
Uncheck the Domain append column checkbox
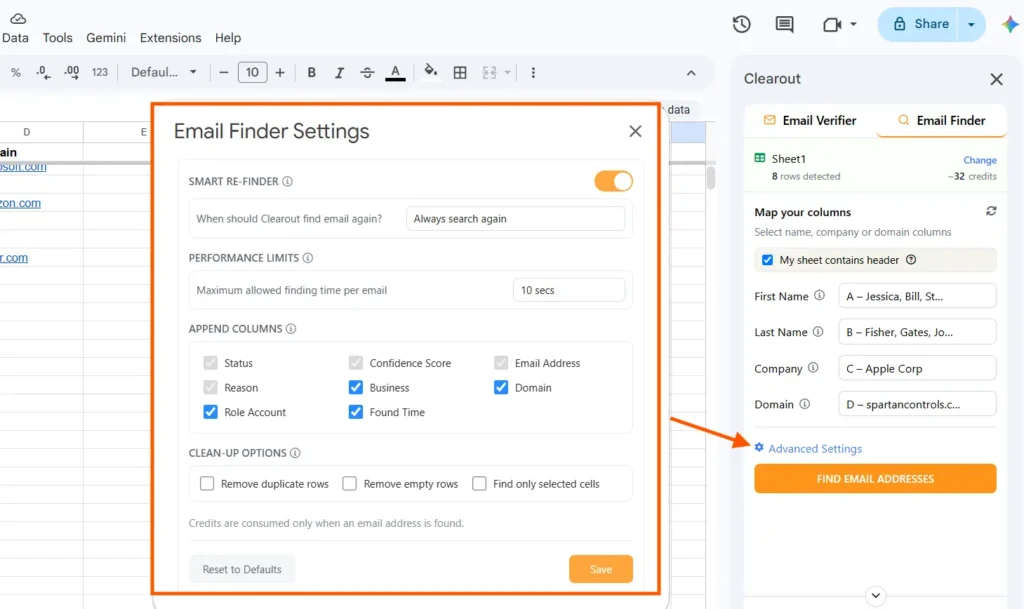click(x=501, y=388)
